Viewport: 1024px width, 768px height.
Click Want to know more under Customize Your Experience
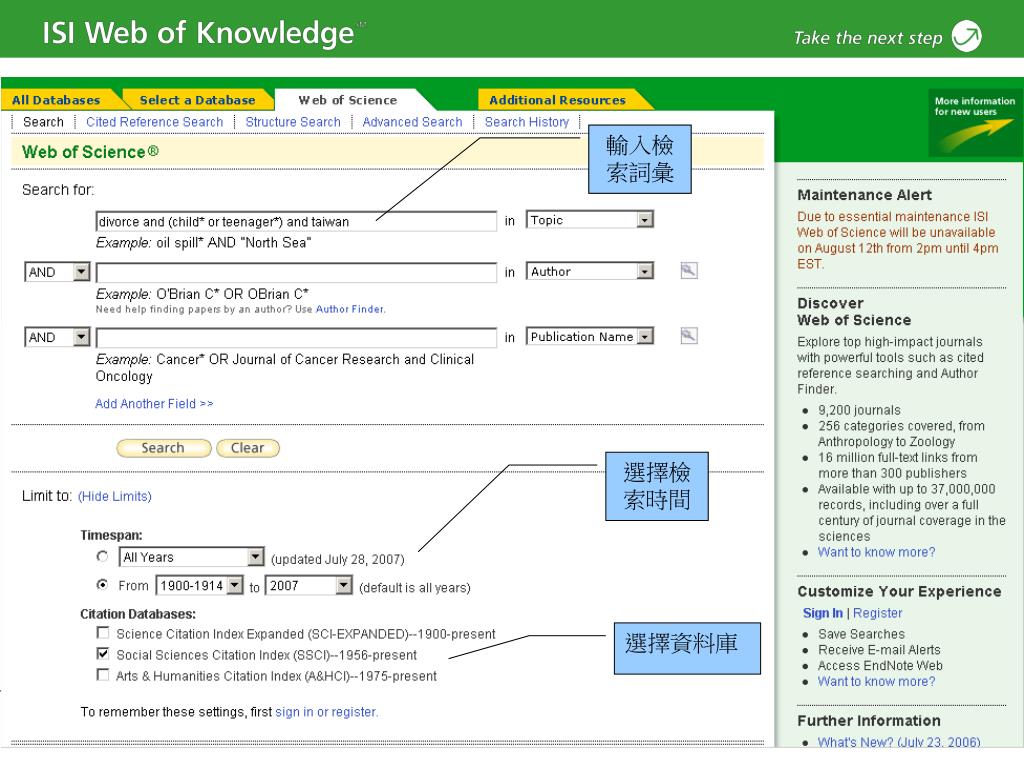876,681
